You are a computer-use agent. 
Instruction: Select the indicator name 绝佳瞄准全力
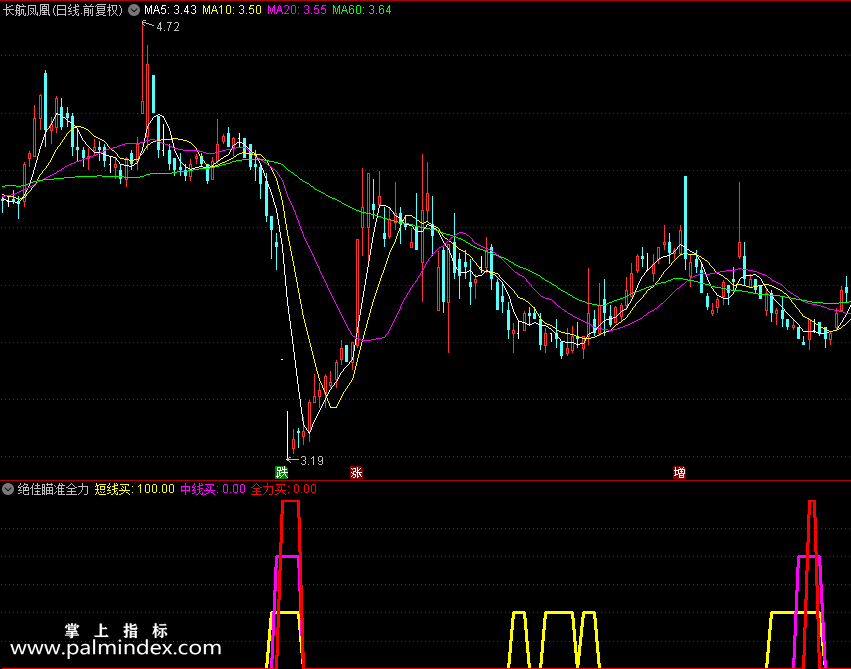pyautogui.click(x=53, y=489)
